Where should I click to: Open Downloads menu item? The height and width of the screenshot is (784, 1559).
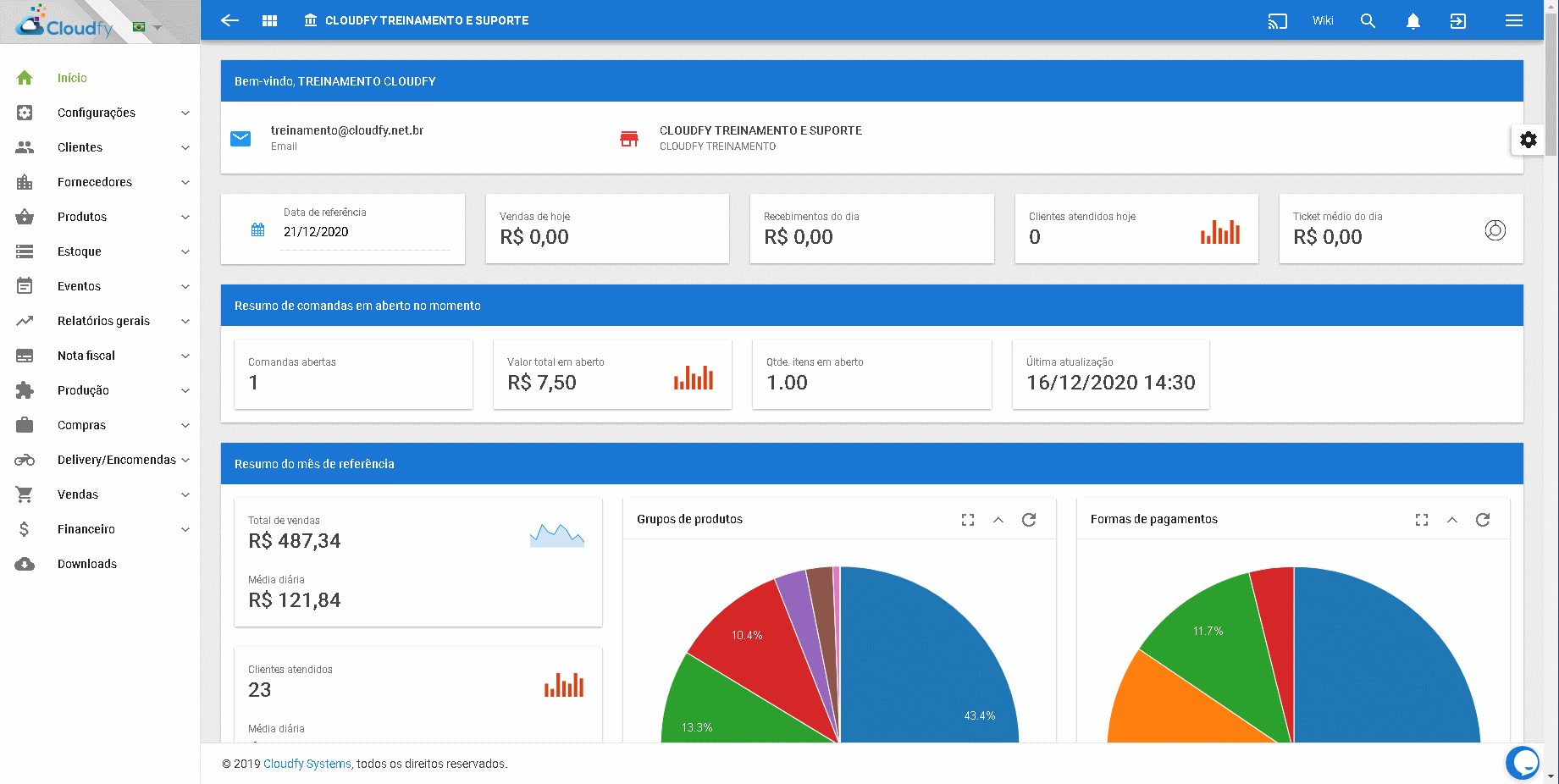point(100,564)
